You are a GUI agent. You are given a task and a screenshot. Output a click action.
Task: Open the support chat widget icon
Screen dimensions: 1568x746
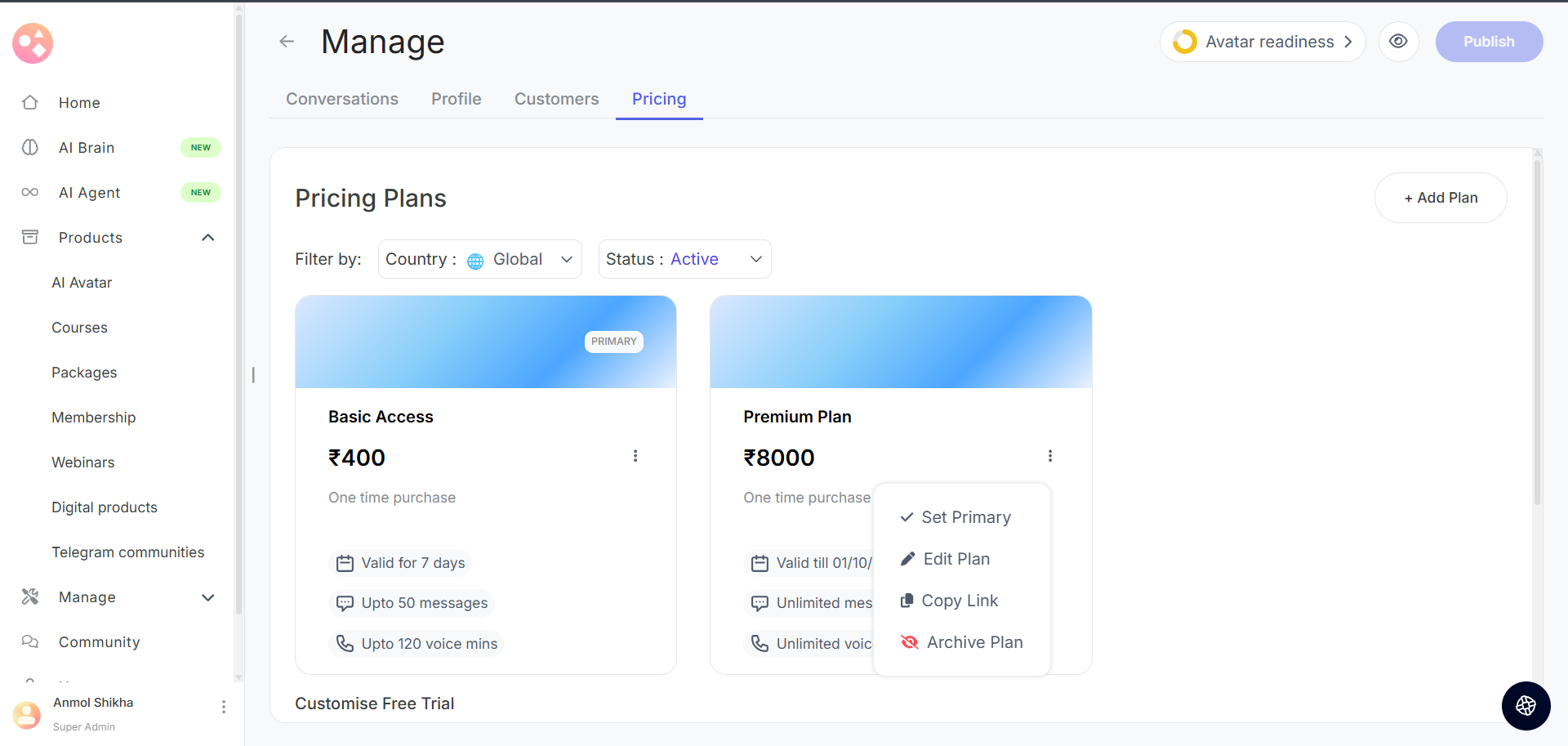click(1526, 706)
